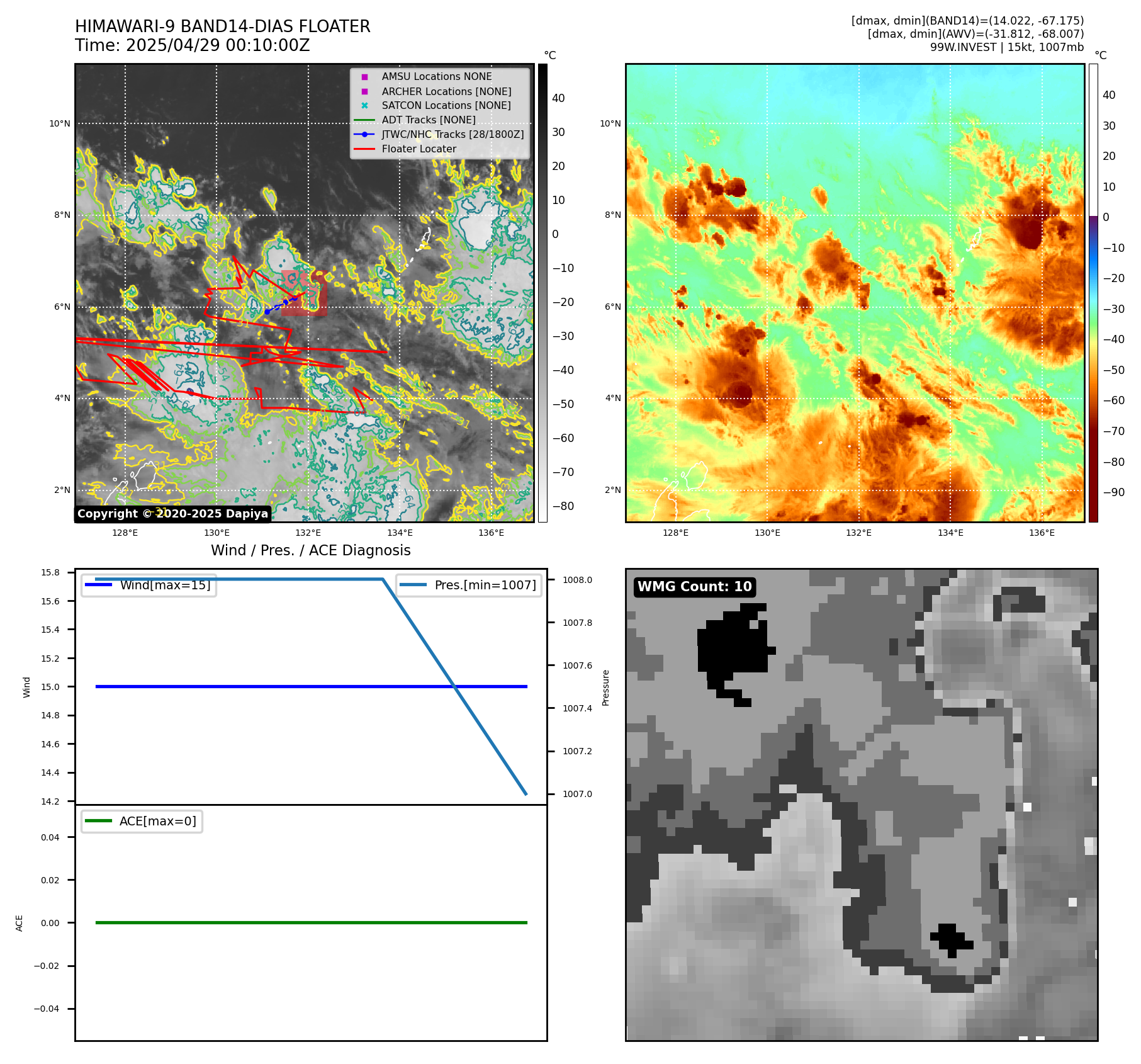The width and height of the screenshot is (1141, 1064).
Task: Click the HIMAWARI-9 BAND14-DIAS FLOATER title
Action: 223,26
